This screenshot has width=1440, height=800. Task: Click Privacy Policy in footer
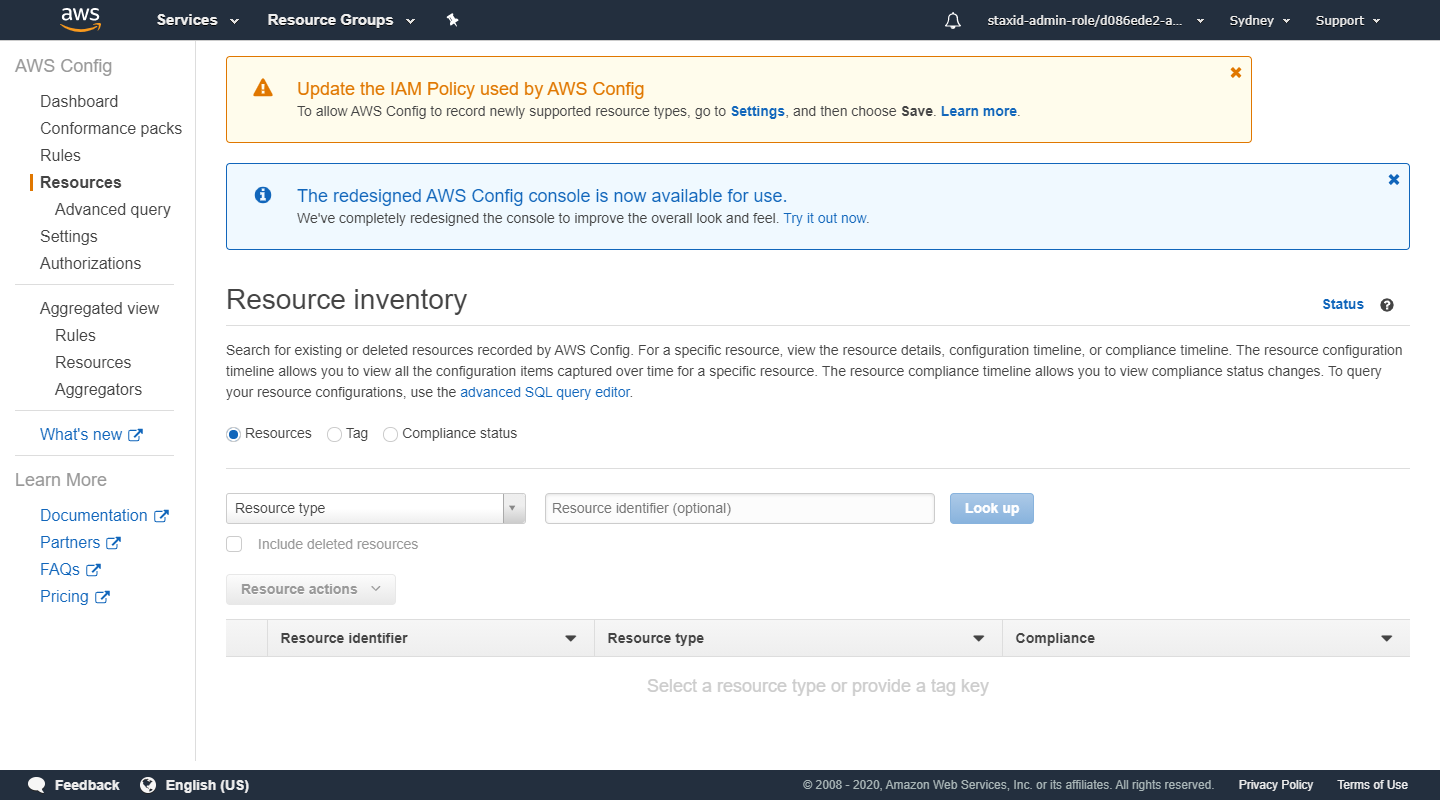pyautogui.click(x=1276, y=785)
